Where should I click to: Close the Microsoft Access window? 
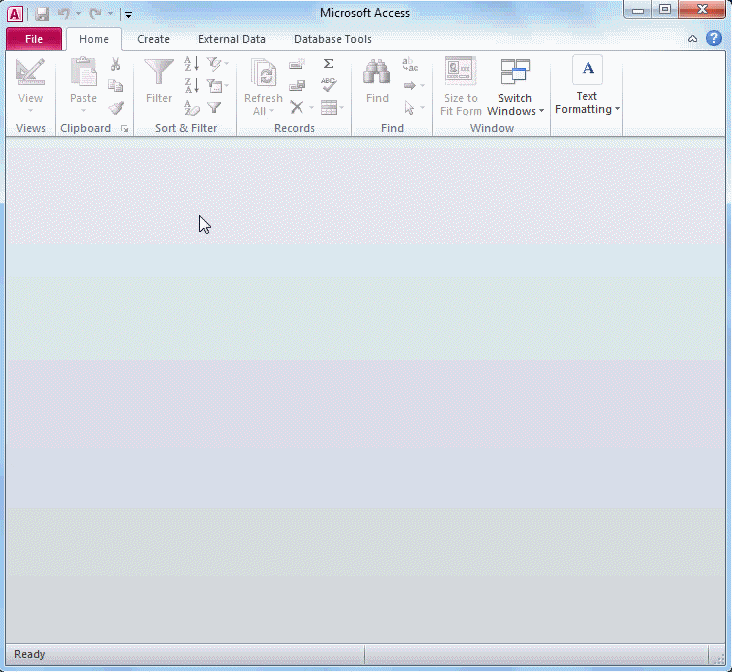pyautogui.click(x=702, y=10)
